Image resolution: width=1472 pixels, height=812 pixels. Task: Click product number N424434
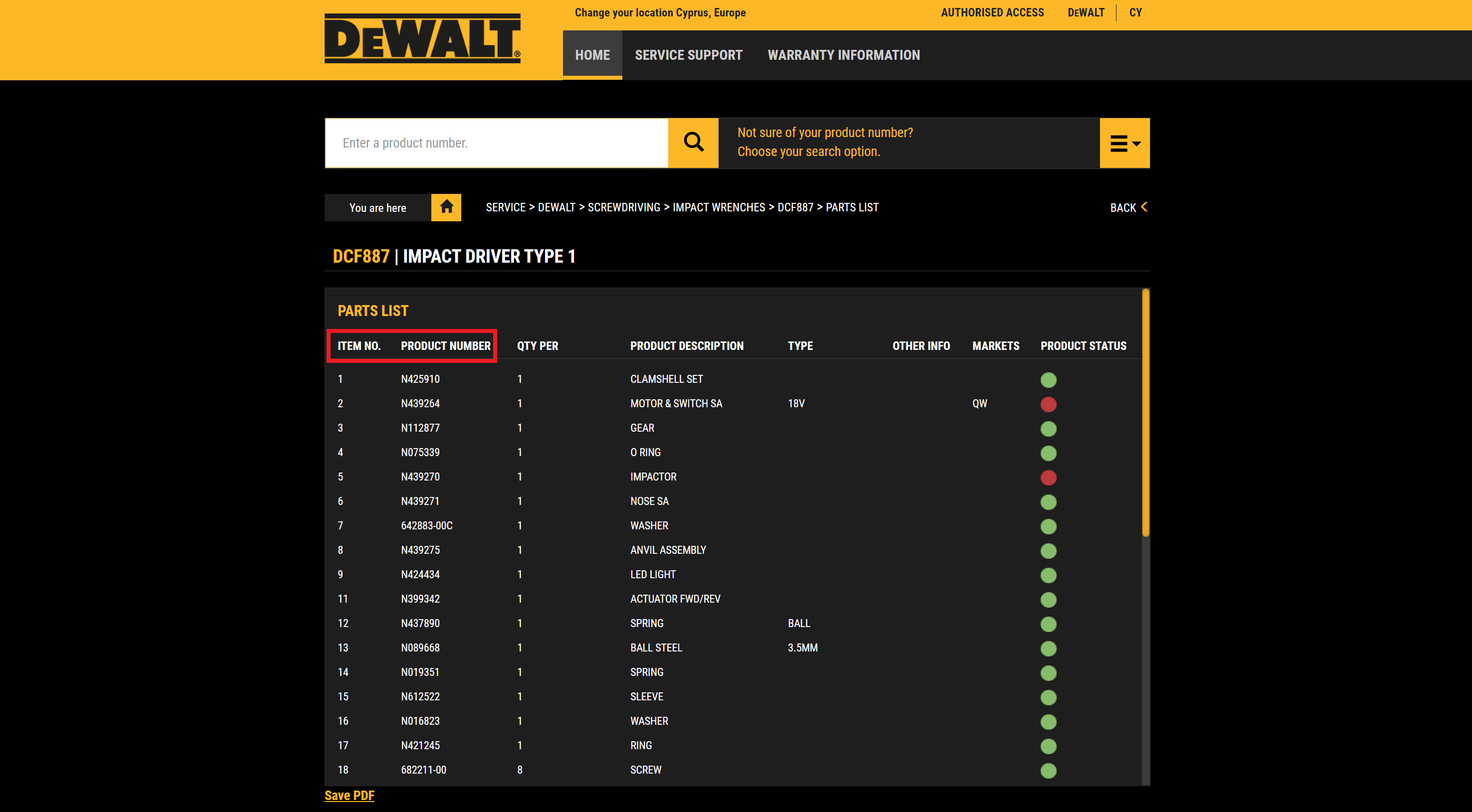pos(420,574)
